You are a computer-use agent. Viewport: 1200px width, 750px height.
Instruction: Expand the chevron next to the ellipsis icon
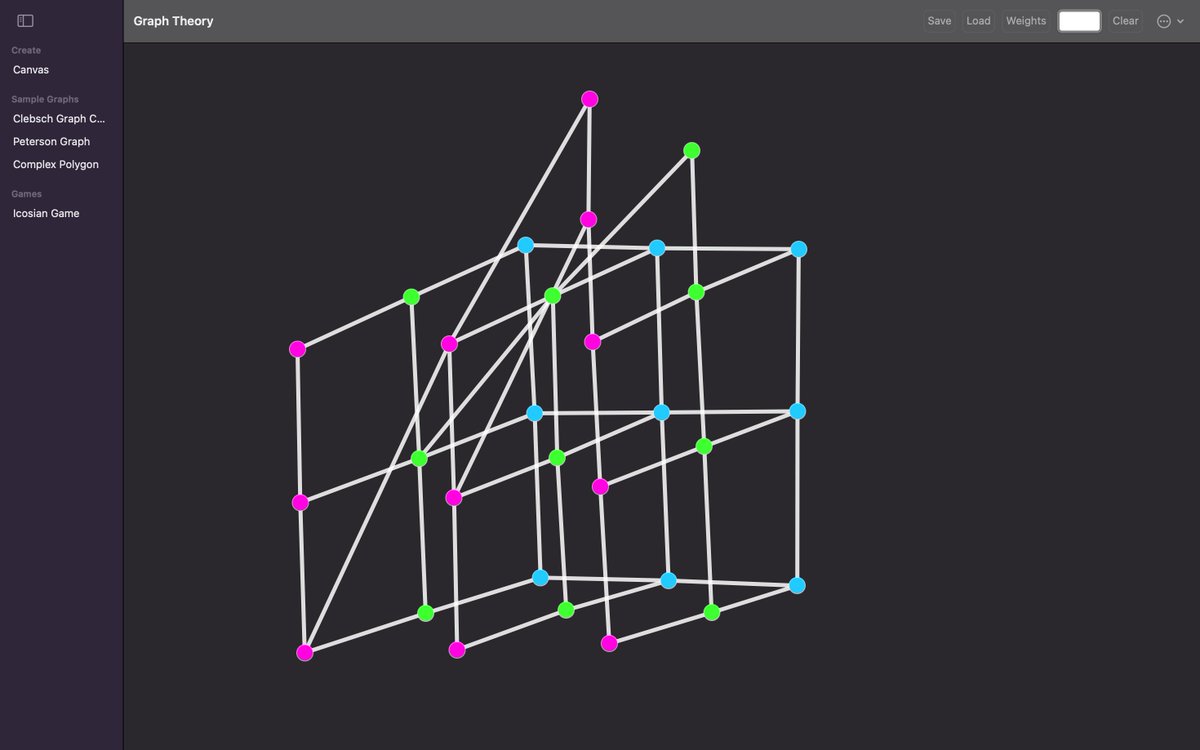(x=1179, y=20)
